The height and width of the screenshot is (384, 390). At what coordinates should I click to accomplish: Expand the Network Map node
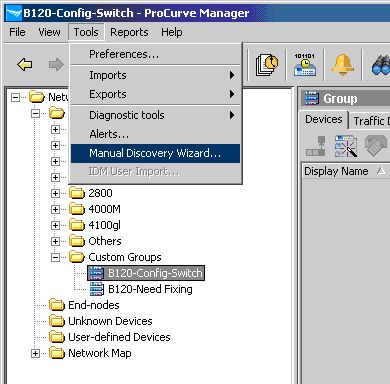[x=35, y=353]
